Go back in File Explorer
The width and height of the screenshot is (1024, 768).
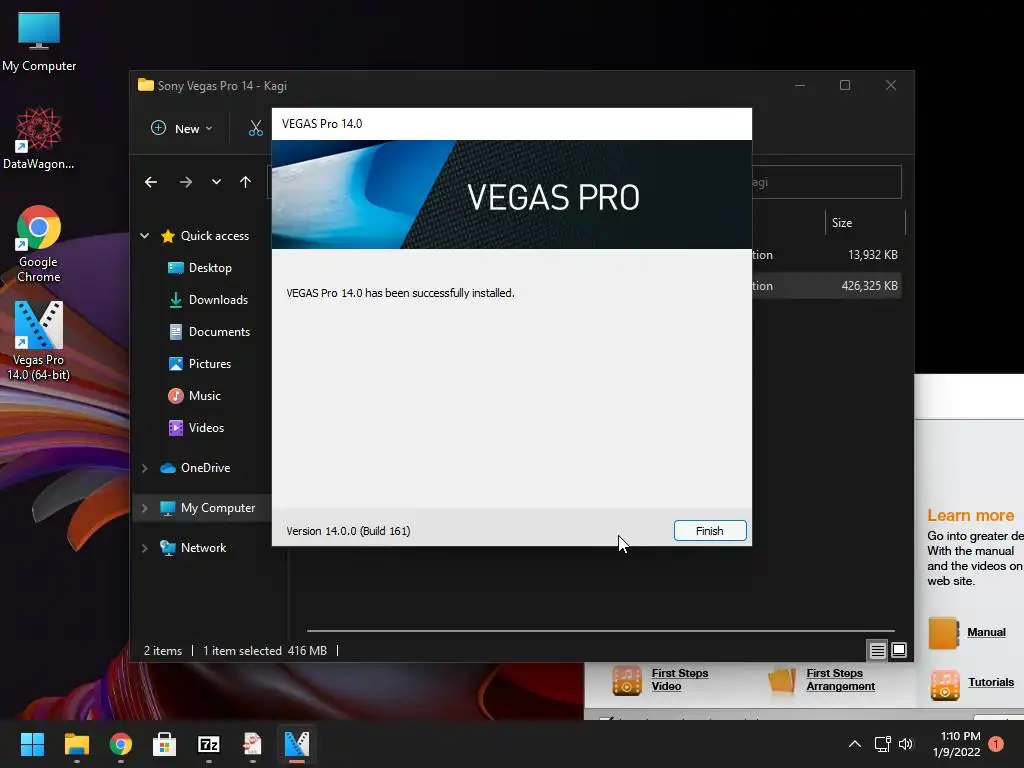151,182
